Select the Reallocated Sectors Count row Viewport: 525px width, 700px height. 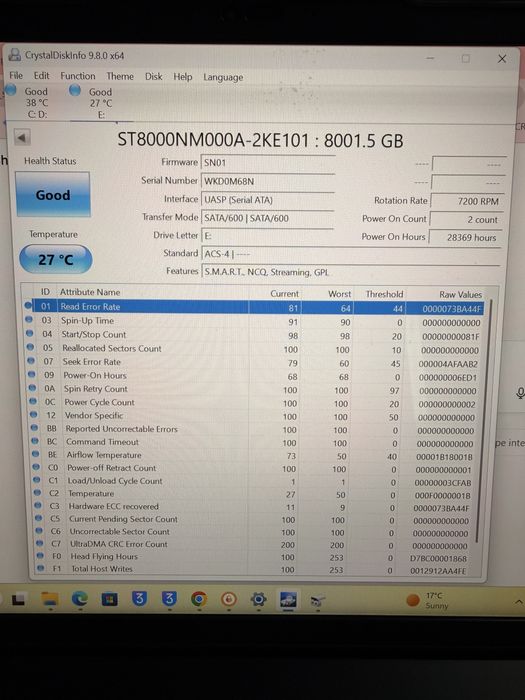[254, 349]
